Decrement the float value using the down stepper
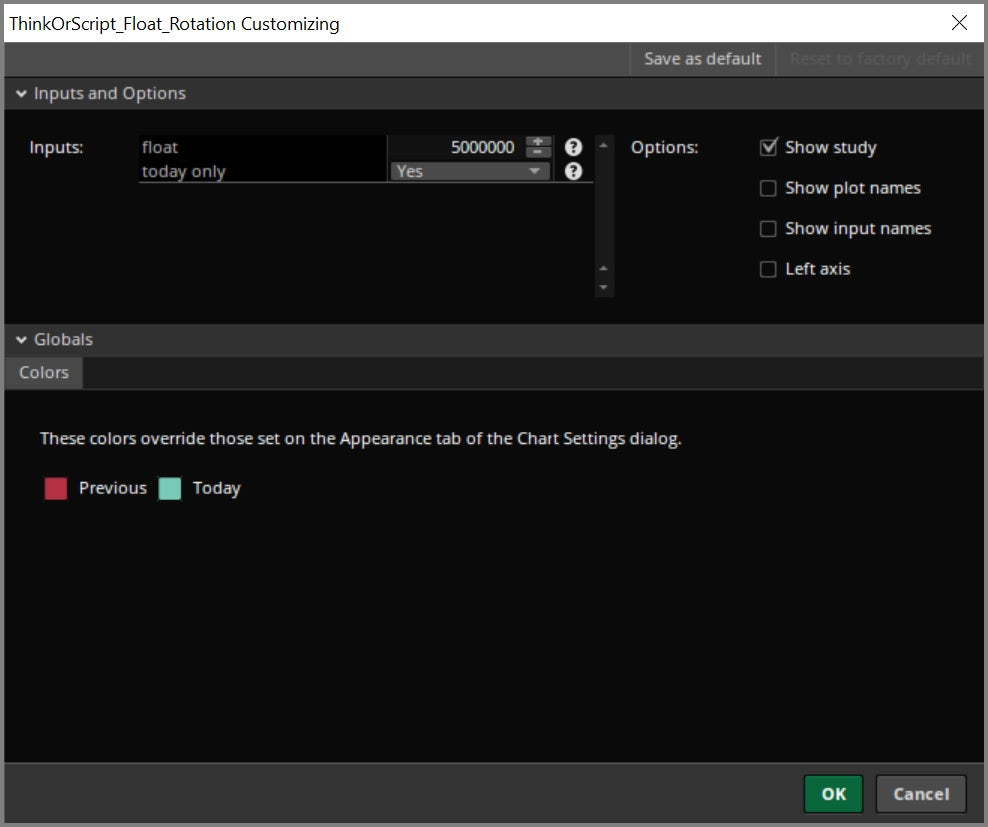Image resolution: width=988 pixels, height=827 pixels. (x=537, y=152)
